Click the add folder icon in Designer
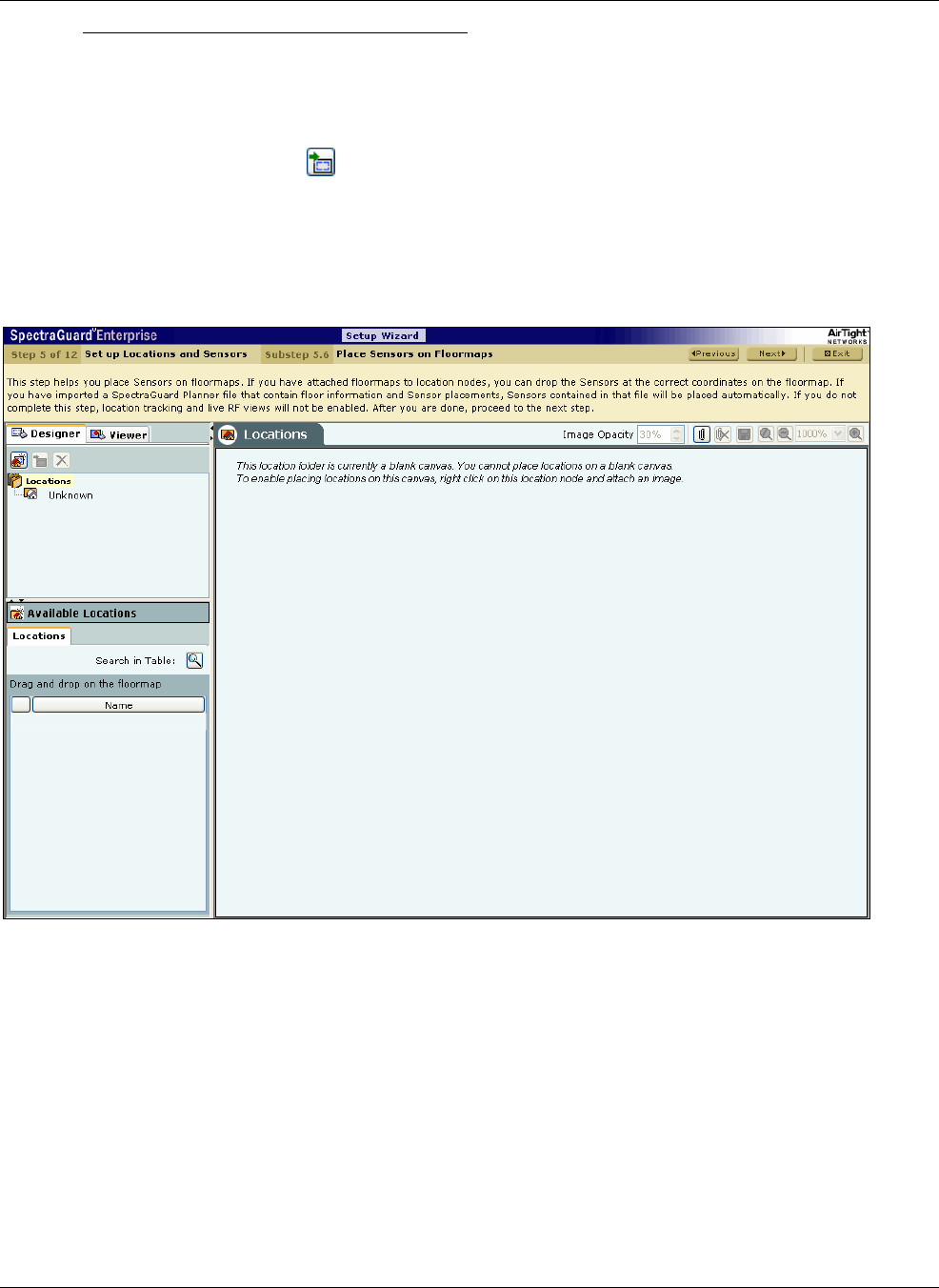This screenshot has width=939, height=1288. click(40, 460)
